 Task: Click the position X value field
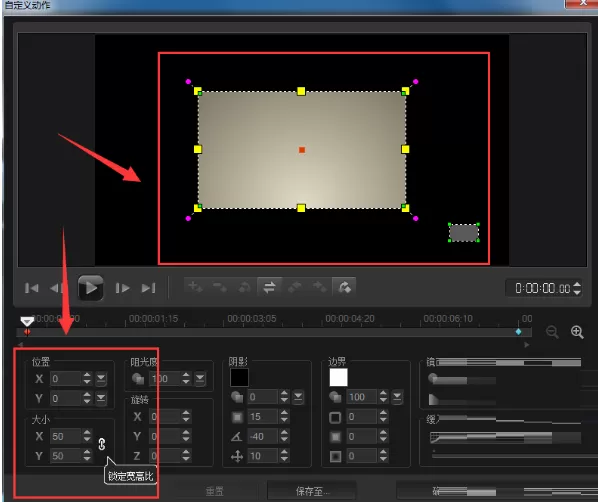point(66,378)
